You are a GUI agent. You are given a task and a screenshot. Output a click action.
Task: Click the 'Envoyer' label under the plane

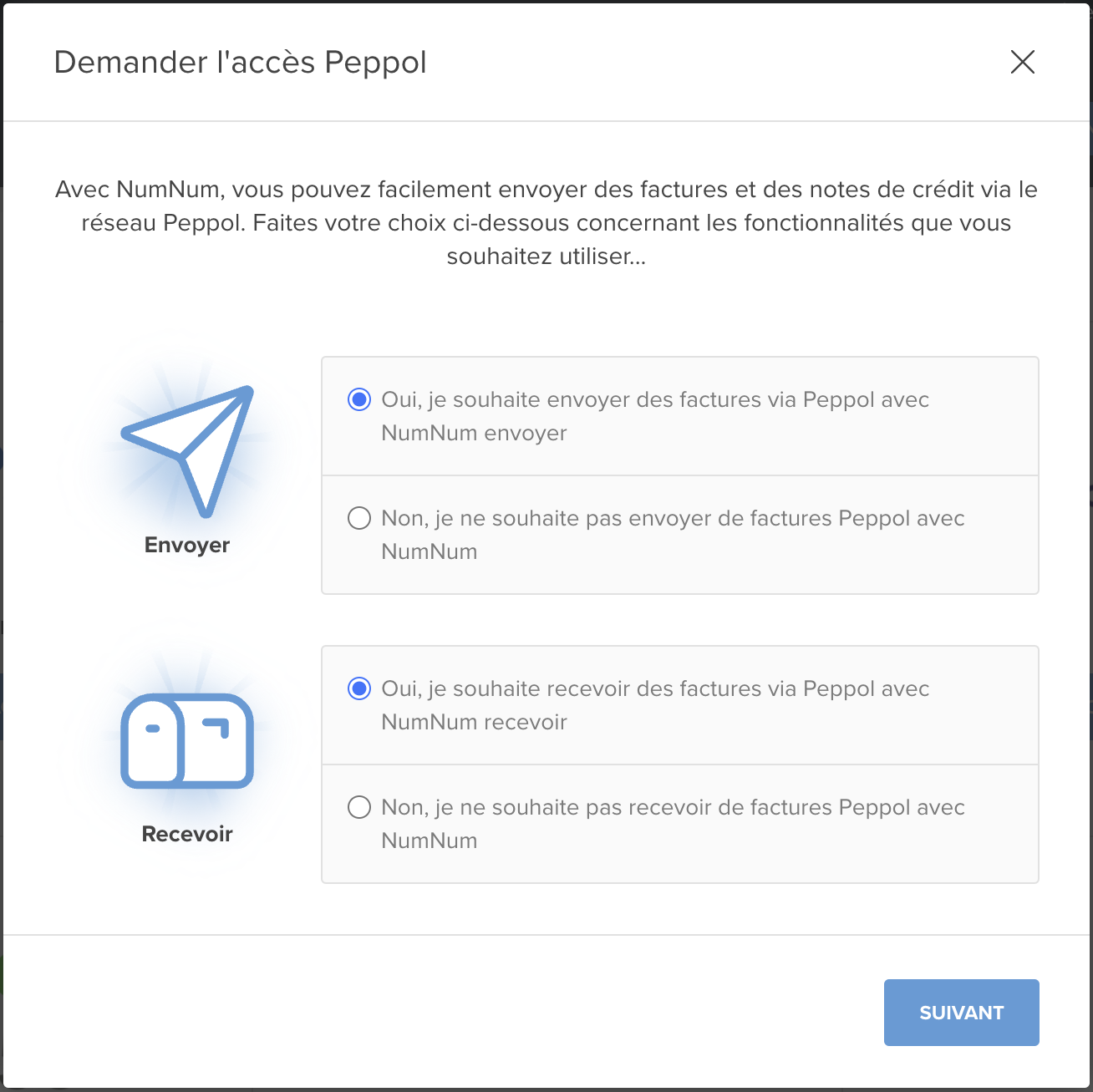[187, 545]
